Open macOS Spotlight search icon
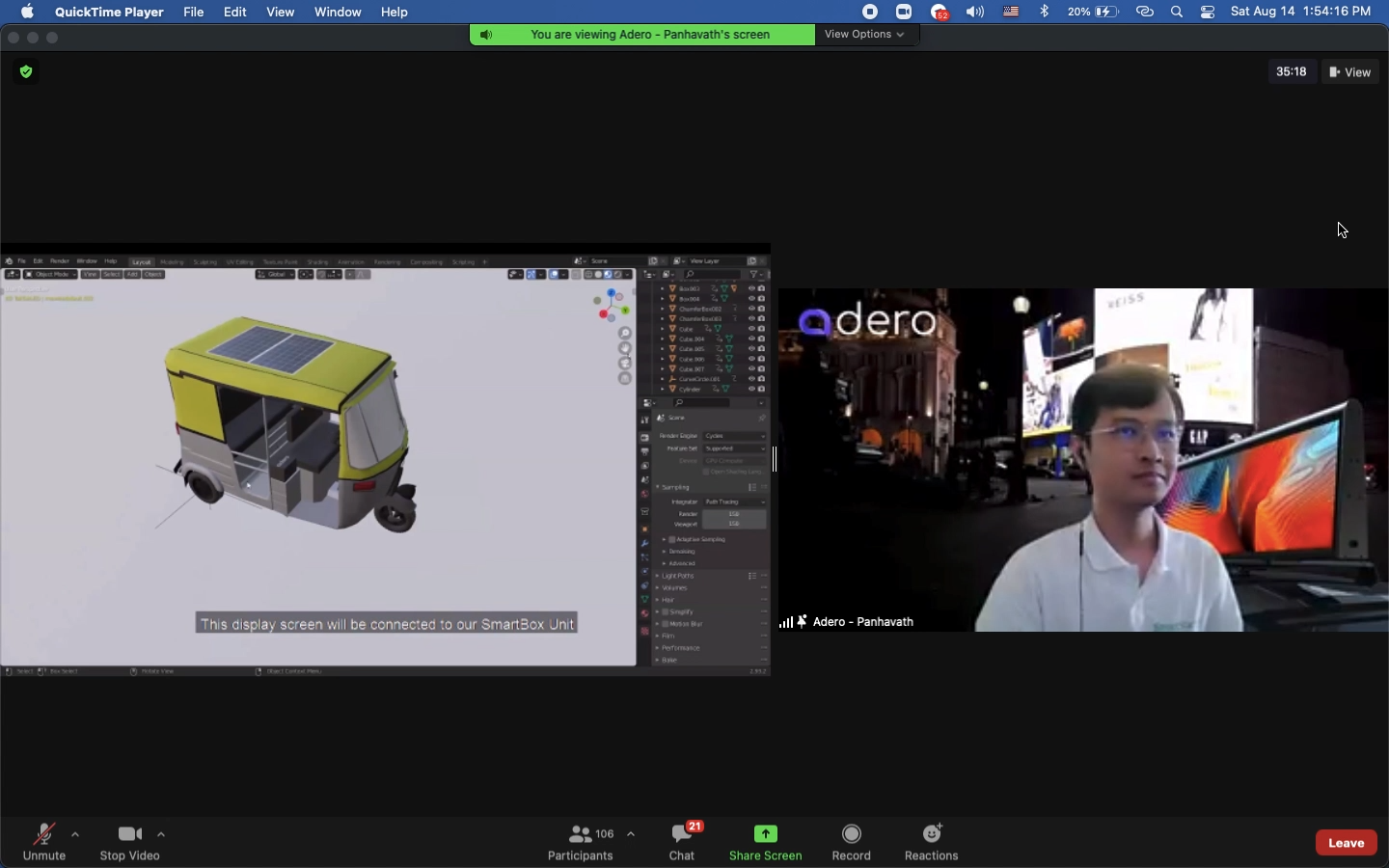The image size is (1389, 868). pos(1179,13)
